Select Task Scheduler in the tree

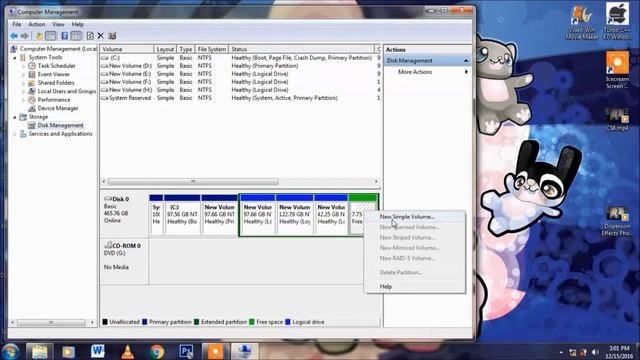(56, 66)
